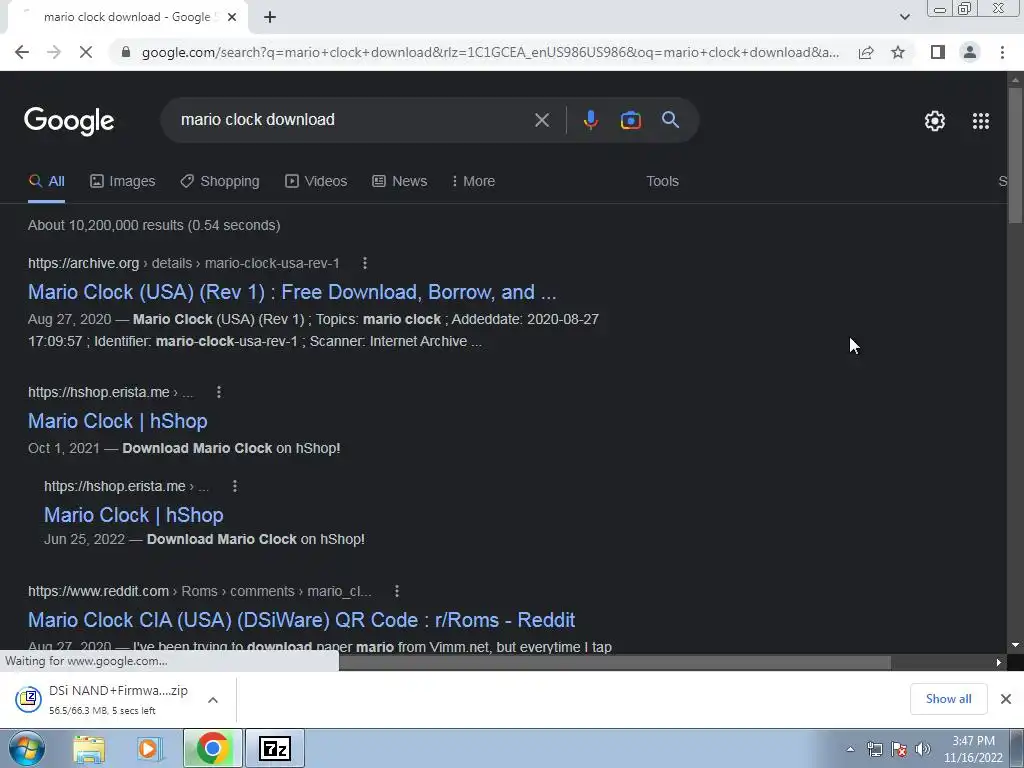
Task: Open the Mario Clock CIA Reddit result
Action: click(x=302, y=620)
